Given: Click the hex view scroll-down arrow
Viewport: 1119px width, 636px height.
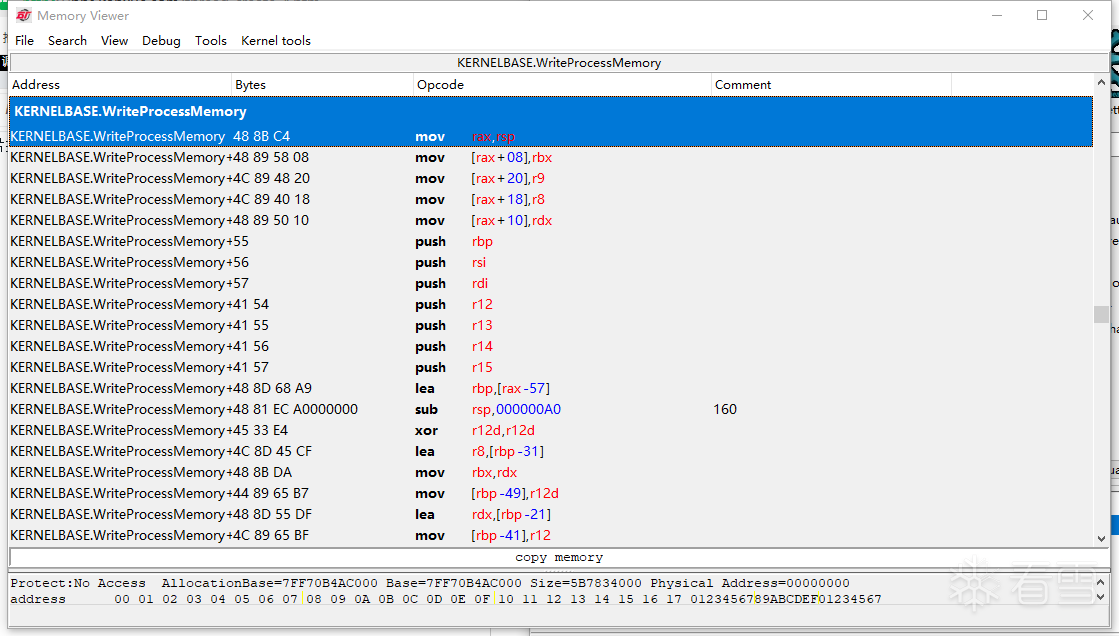Looking at the screenshot, I should click(1101, 597).
